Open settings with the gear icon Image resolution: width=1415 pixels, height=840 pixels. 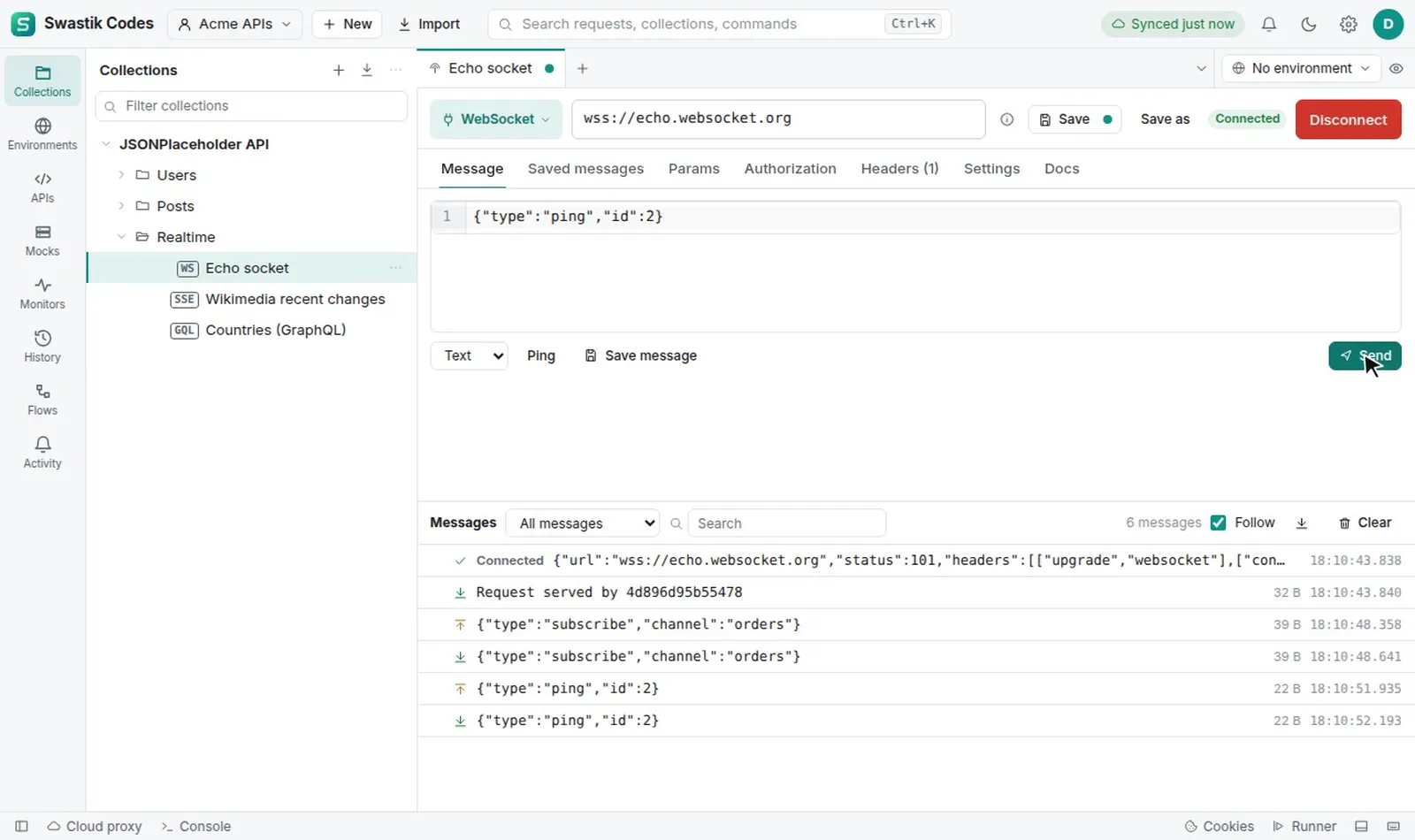pyautogui.click(x=1349, y=24)
